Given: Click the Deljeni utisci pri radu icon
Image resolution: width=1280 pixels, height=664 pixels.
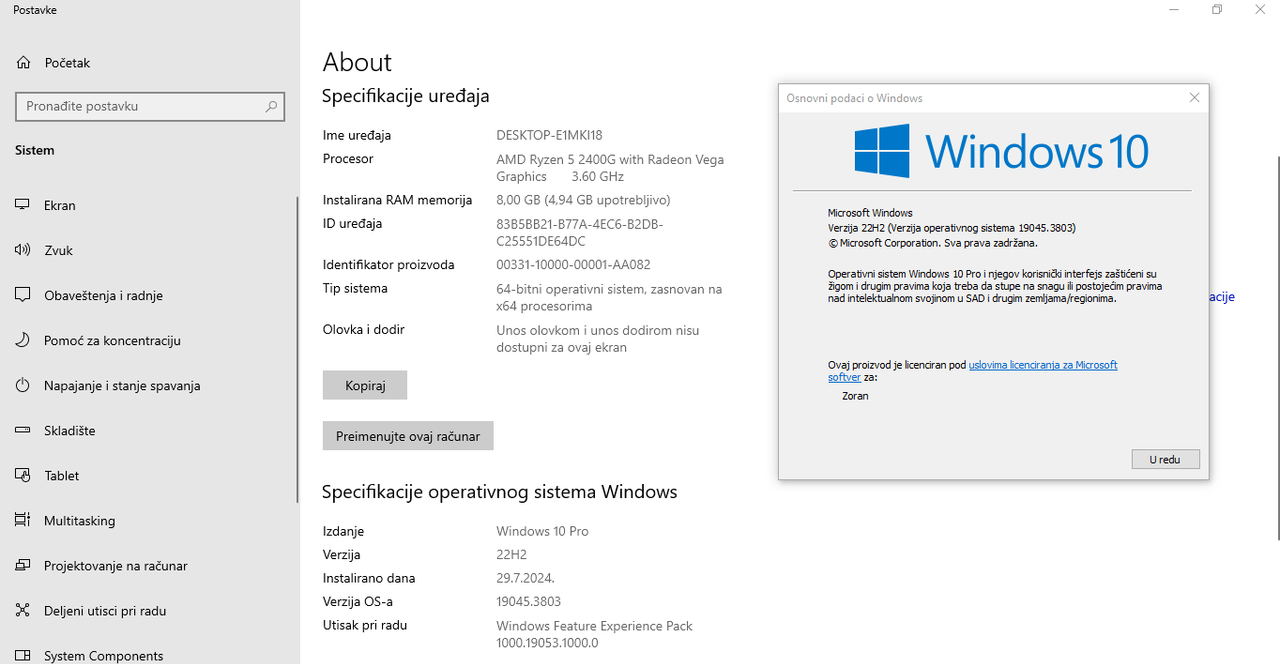Looking at the screenshot, I should tap(23, 610).
